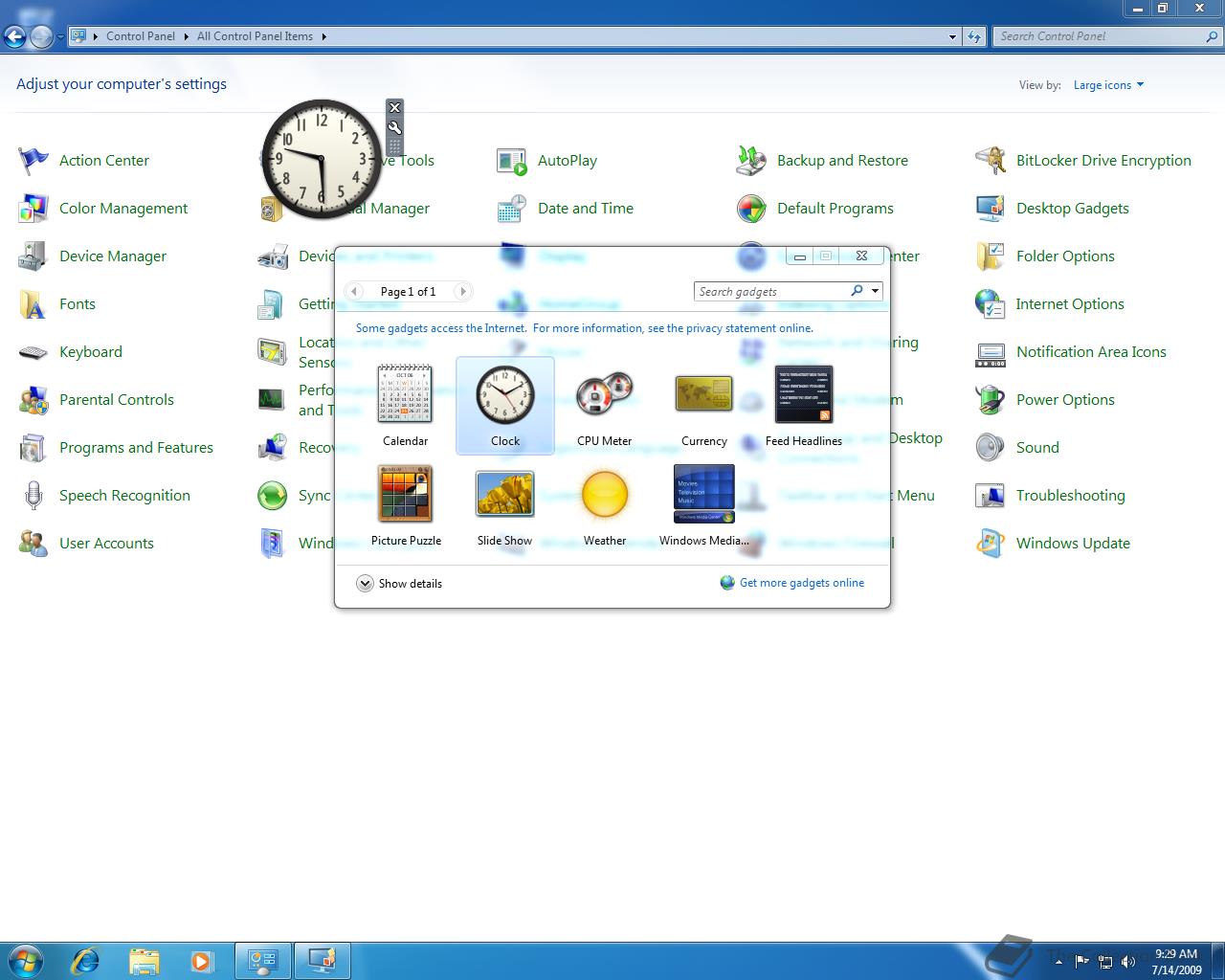
Task: Select Control Panel breadcrumb
Action: coord(141,36)
